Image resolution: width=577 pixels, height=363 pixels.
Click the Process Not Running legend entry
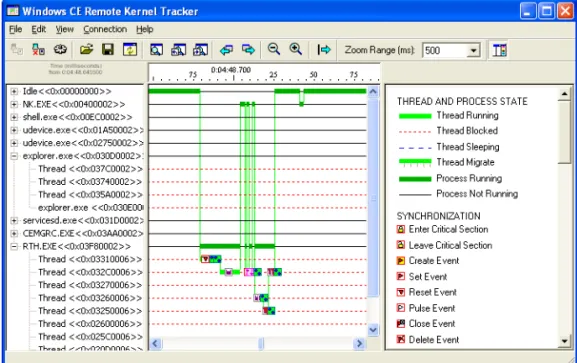pos(458,194)
